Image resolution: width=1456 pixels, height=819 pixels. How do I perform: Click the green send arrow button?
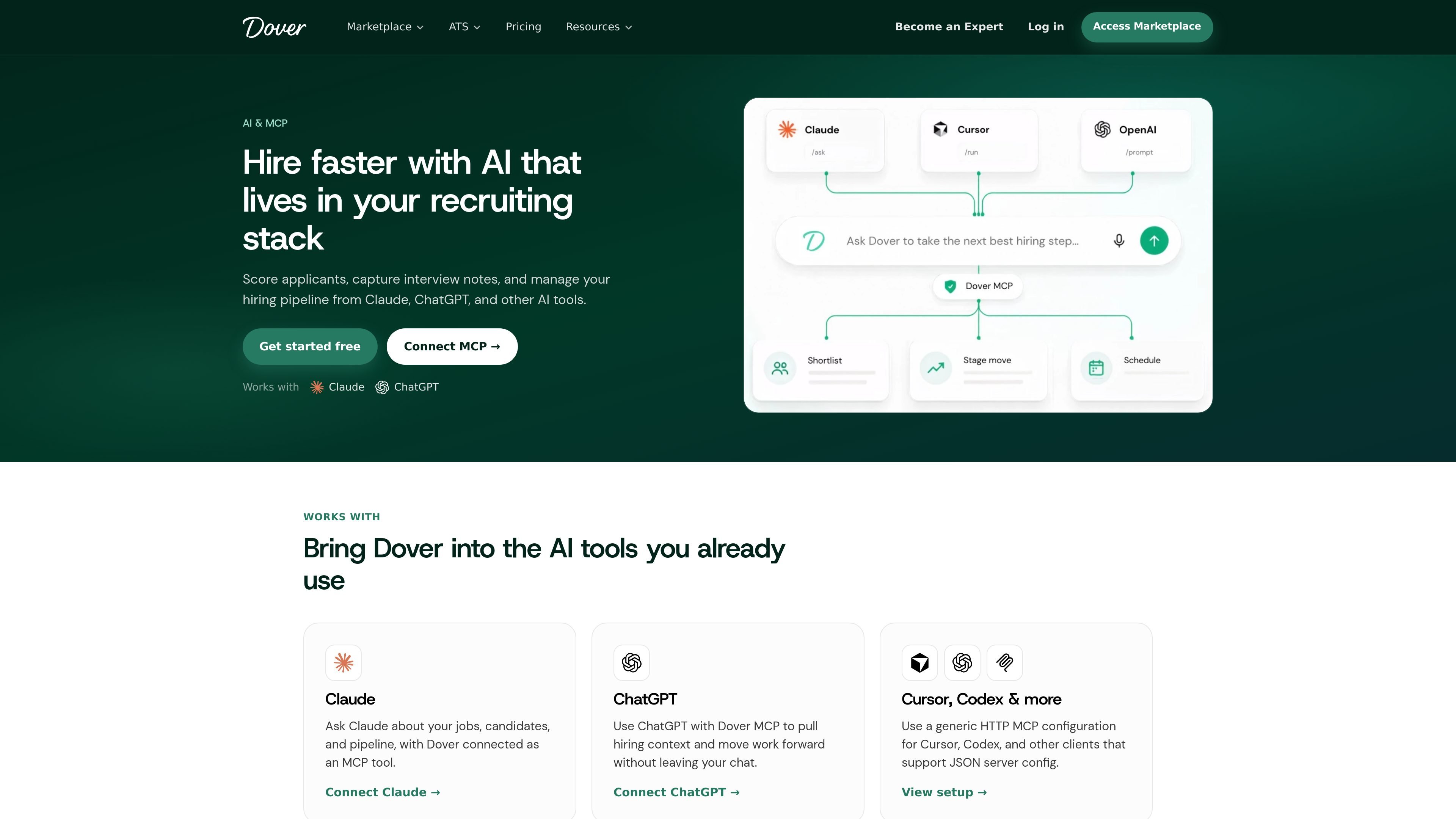pyautogui.click(x=1154, y=241)
